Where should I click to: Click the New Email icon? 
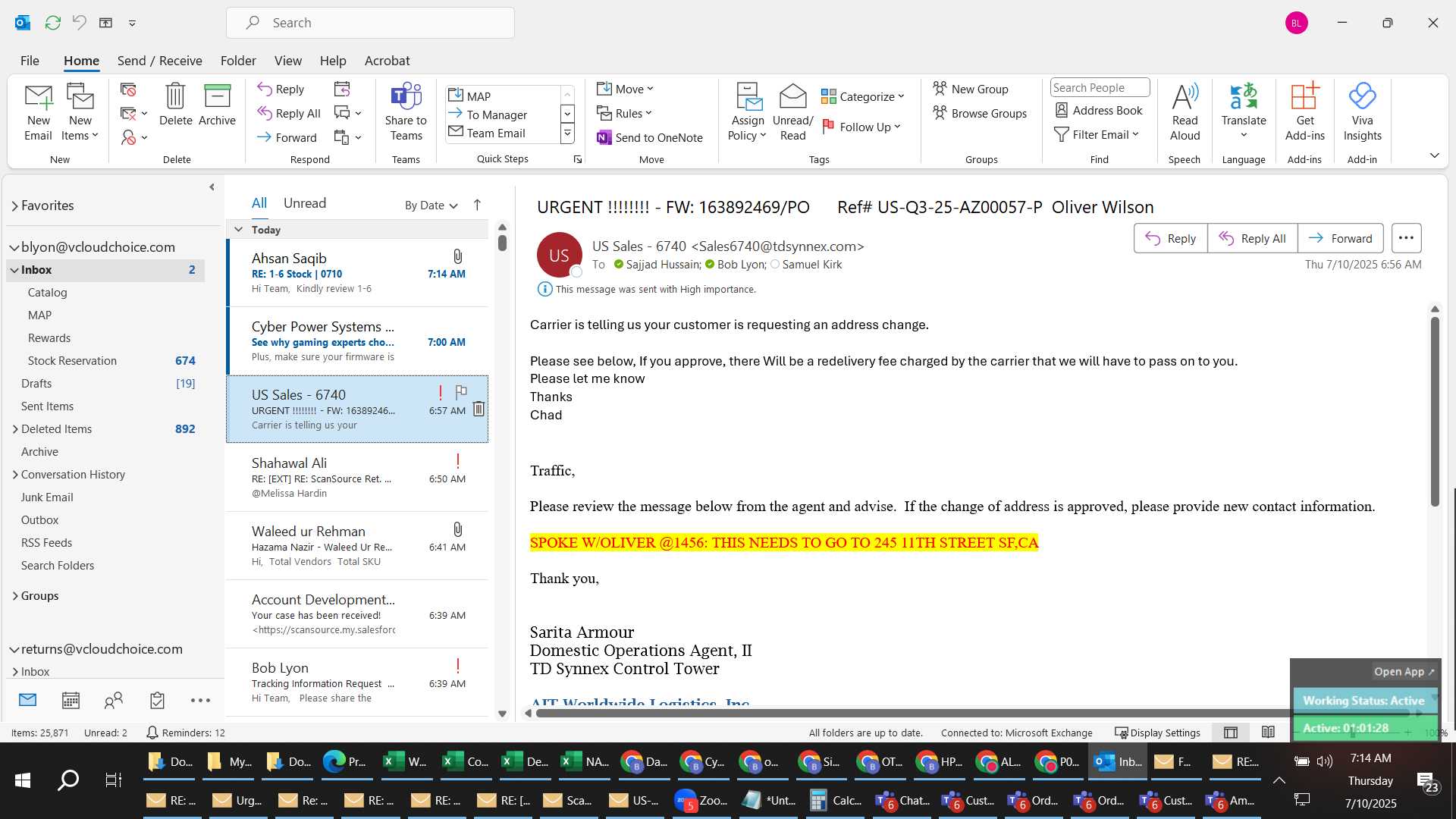click(38, 112)
